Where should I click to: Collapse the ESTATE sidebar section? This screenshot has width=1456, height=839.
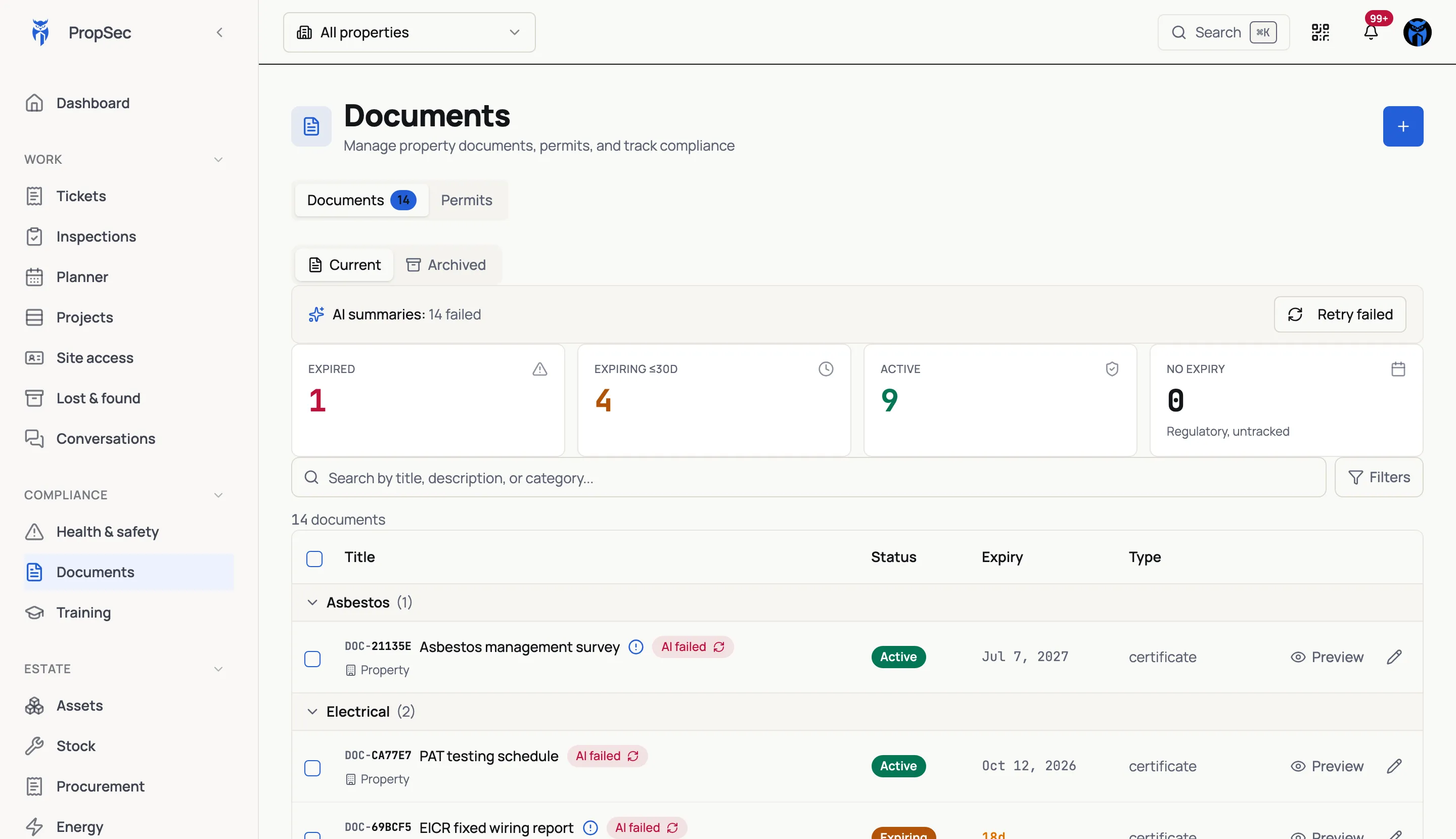coord(218,669)
